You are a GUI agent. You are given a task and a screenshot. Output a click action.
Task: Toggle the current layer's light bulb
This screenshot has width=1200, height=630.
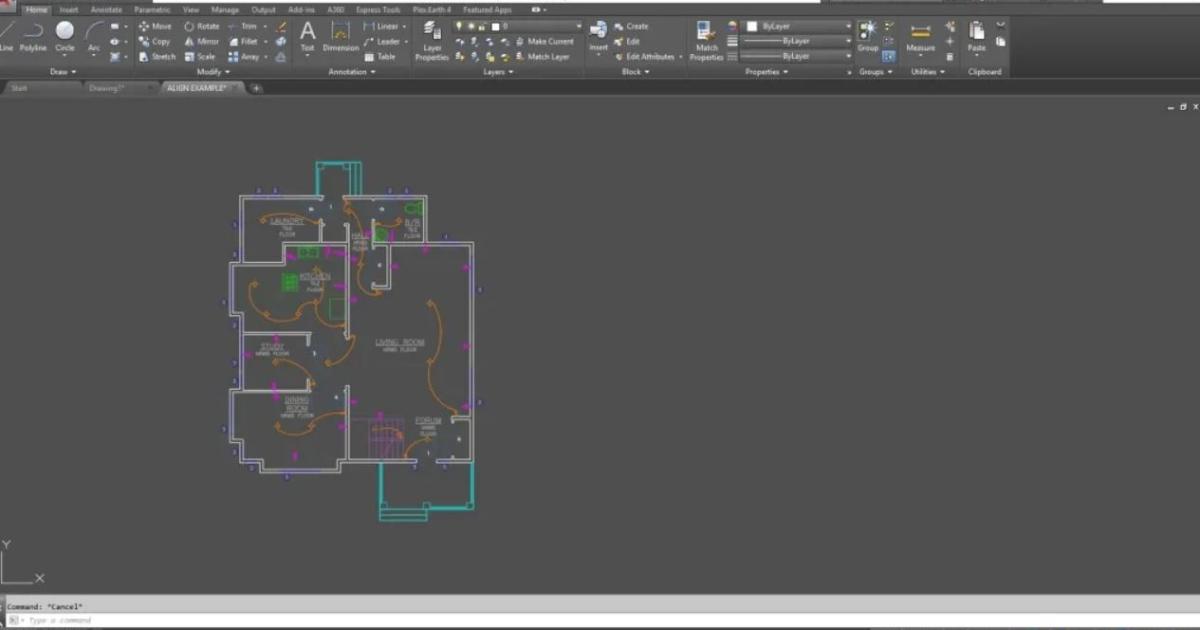(458, 25)
